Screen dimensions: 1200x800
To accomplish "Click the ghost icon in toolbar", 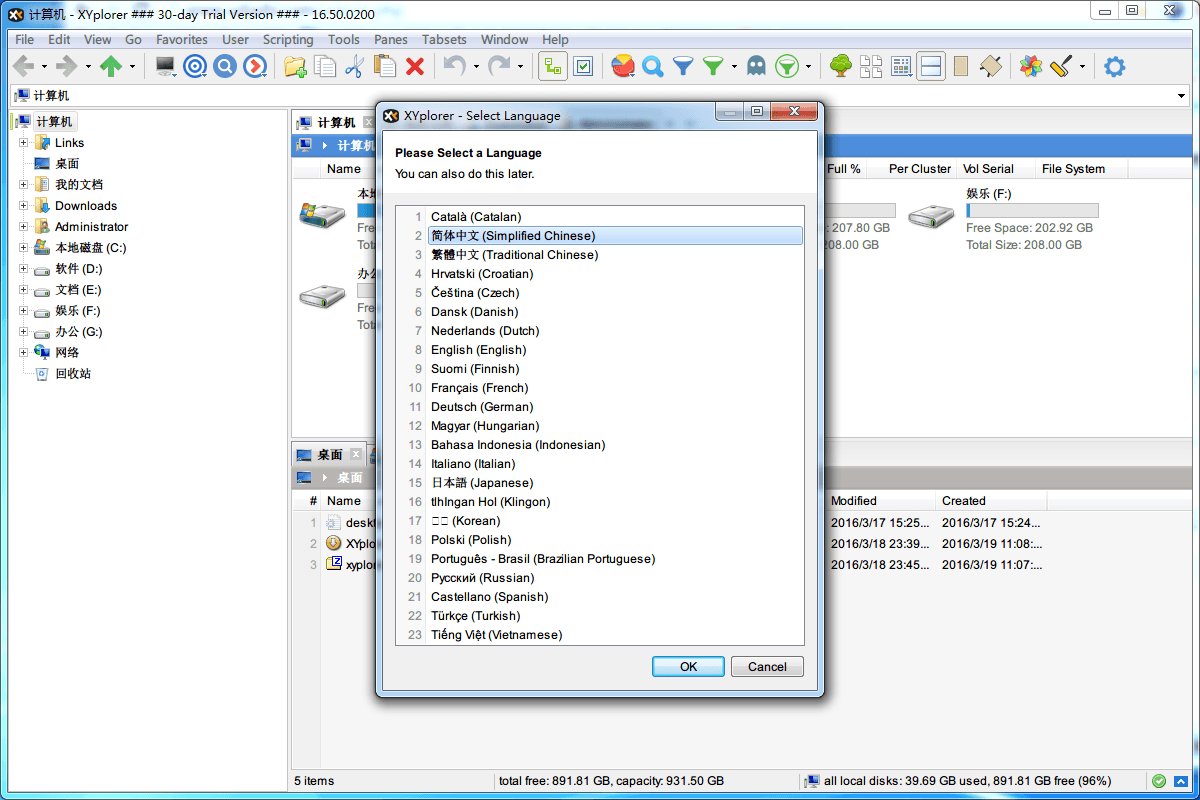I will 756,67.
